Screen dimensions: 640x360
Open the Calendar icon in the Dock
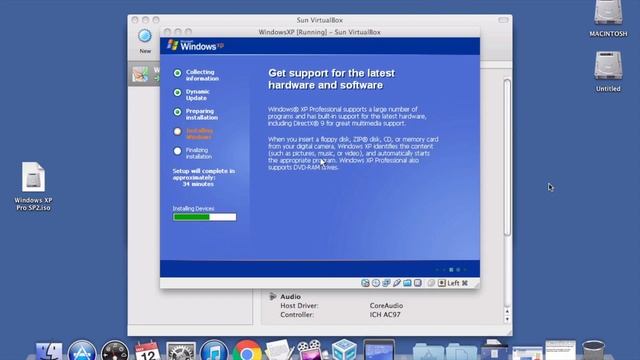pos(147,351)
